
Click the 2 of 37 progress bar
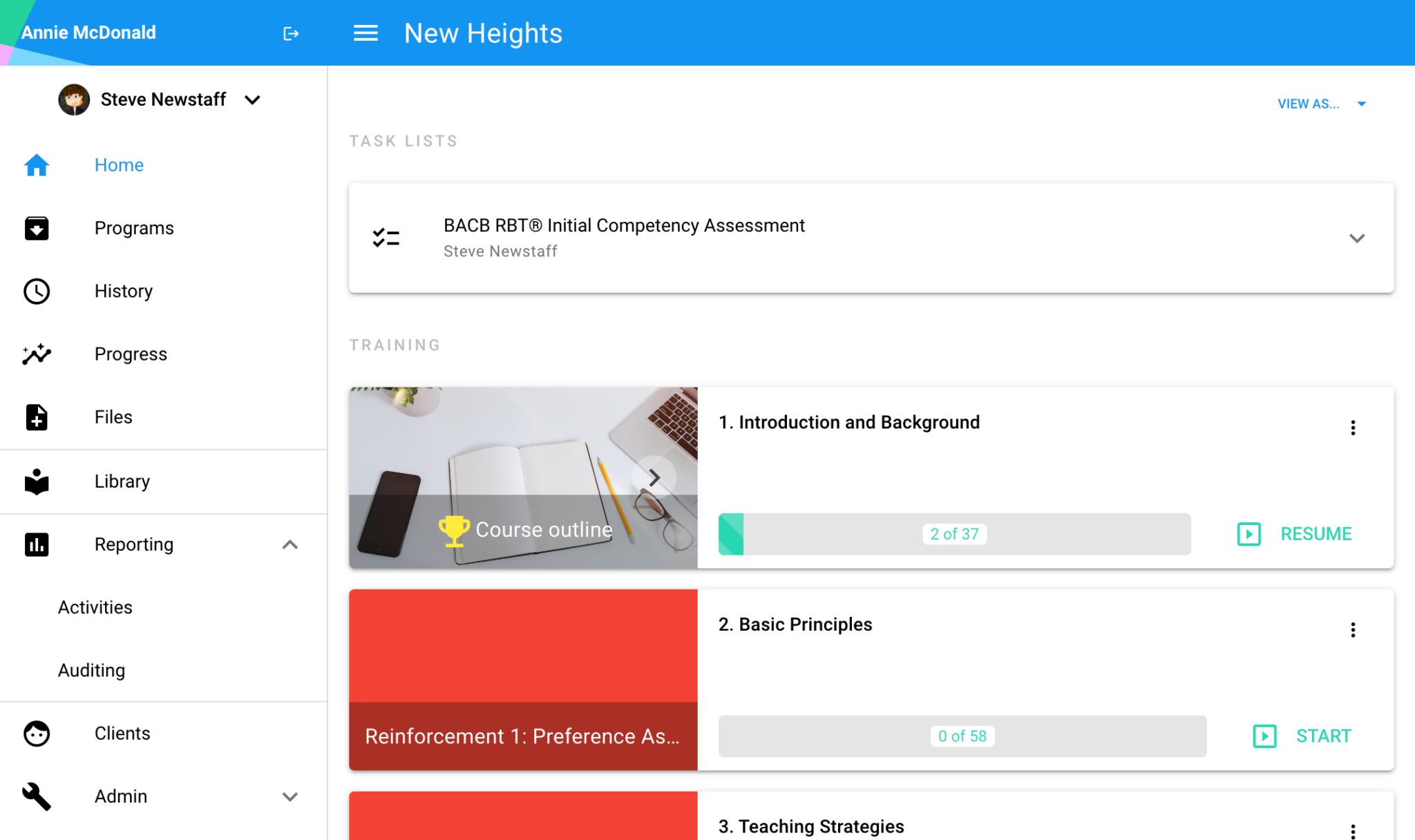click(954, 534)
